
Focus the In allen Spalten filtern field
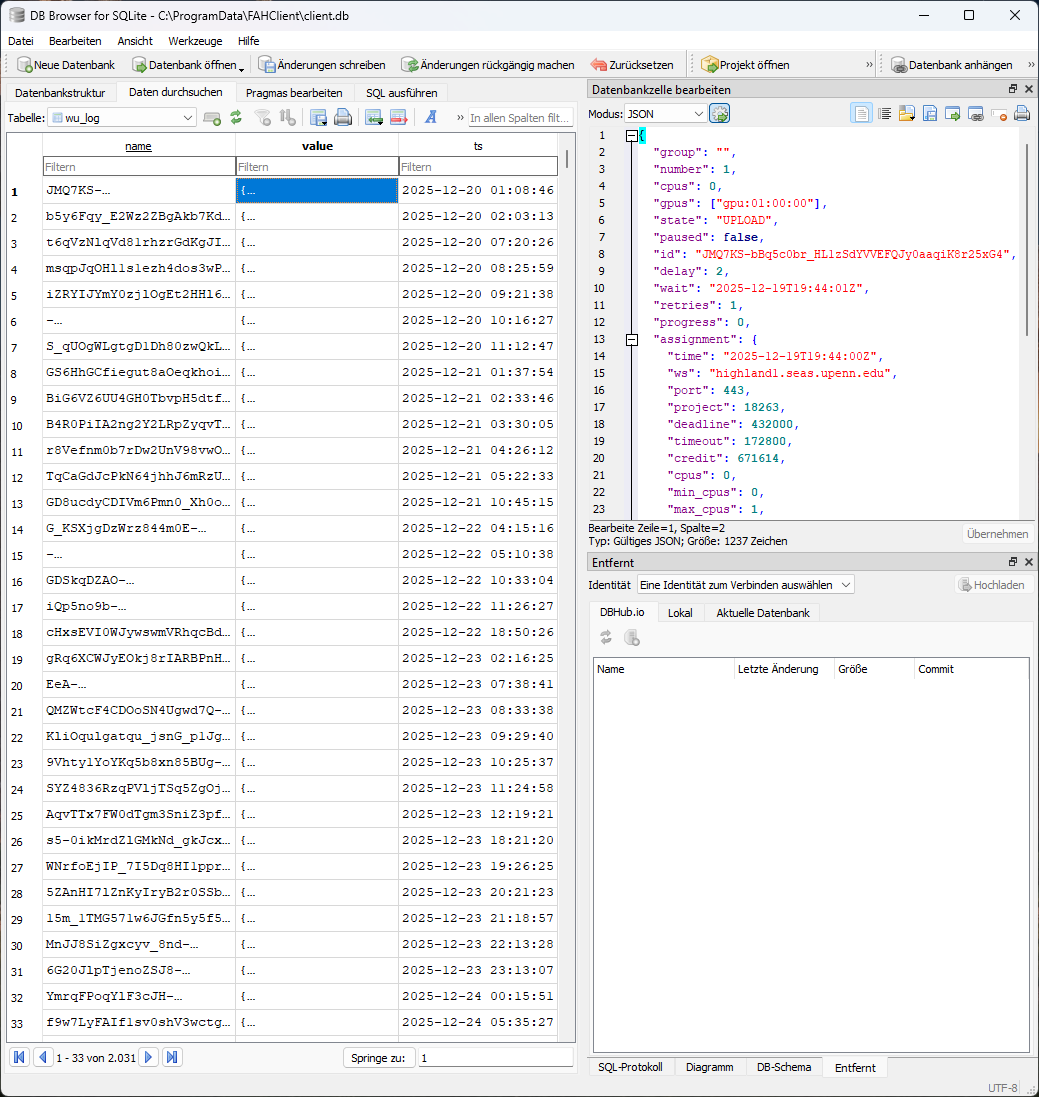[520, 118]
